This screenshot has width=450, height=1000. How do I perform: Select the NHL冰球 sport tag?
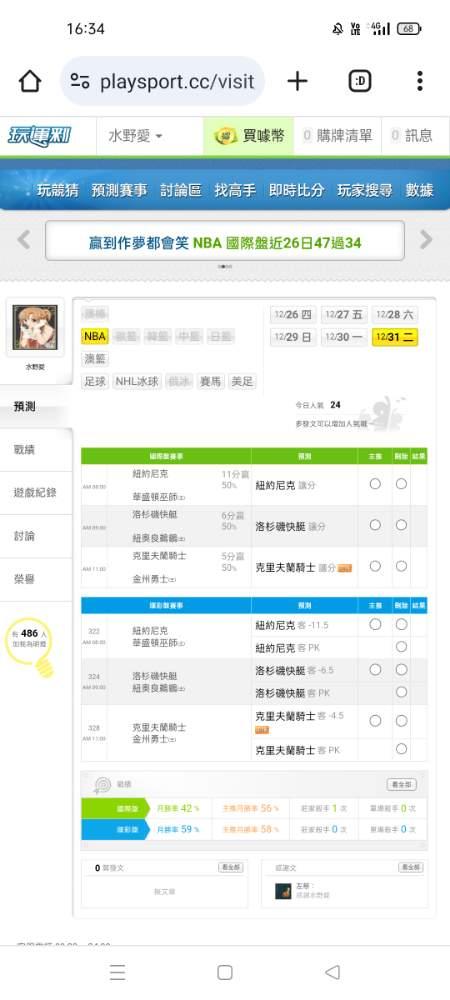137,381
